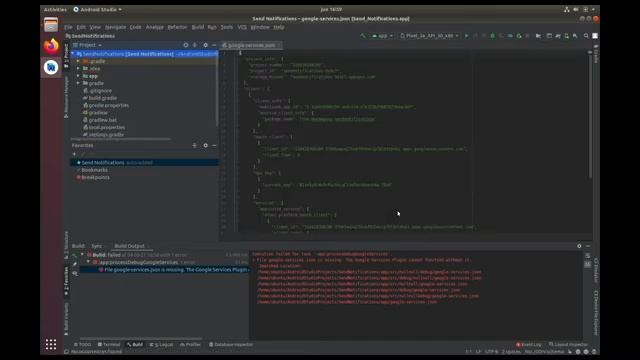Select gradlew.bat in project tree
The width and height of the screenshot is (640, 360).
[x=100, y=120]
